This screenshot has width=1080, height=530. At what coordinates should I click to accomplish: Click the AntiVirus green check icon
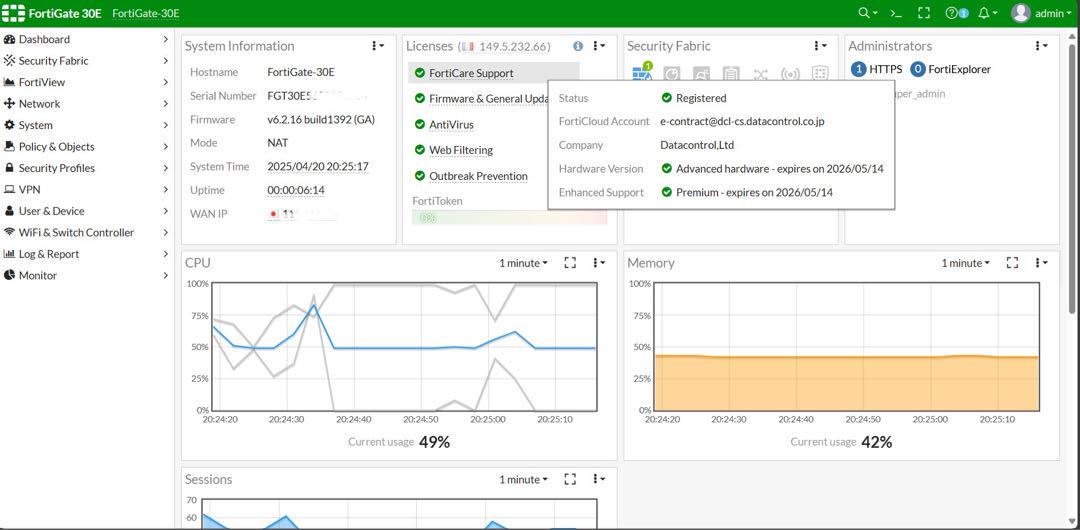click(419, 125)
